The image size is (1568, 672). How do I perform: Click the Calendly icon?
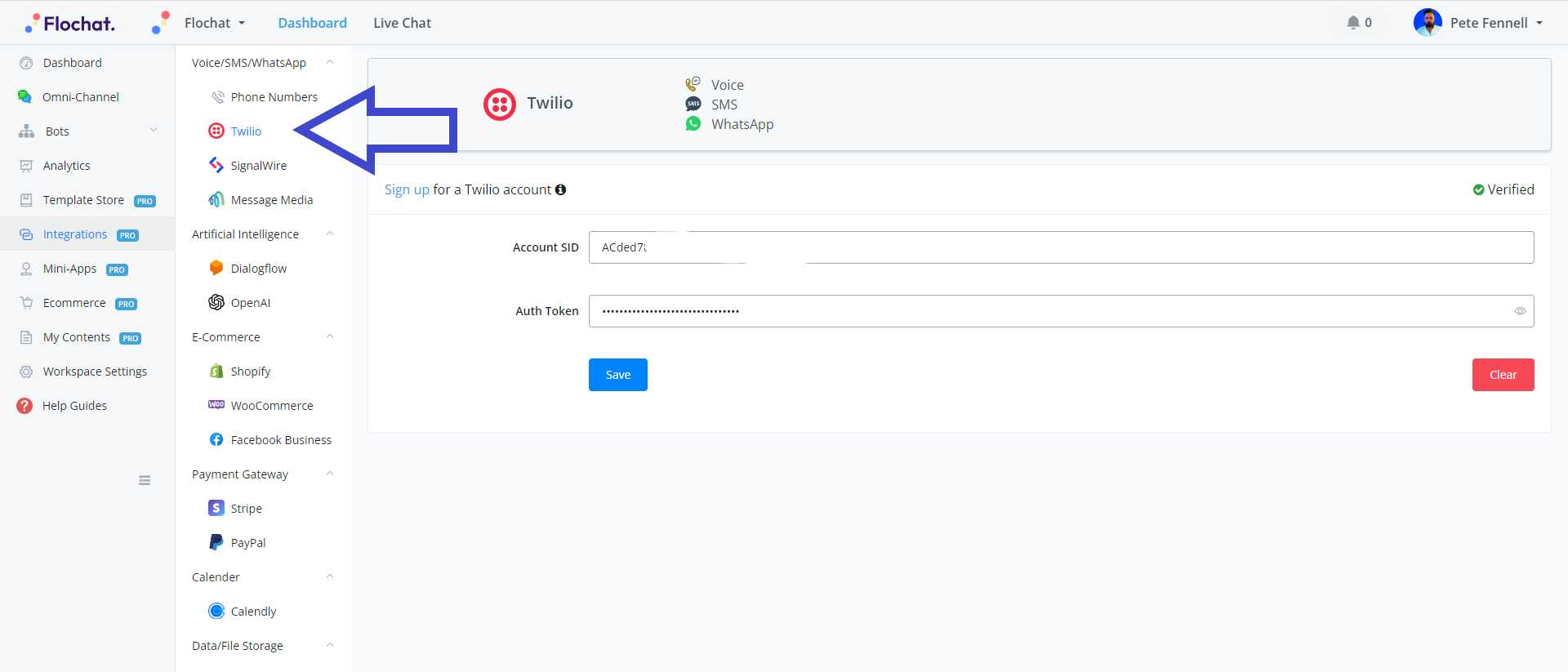(216, 612)
